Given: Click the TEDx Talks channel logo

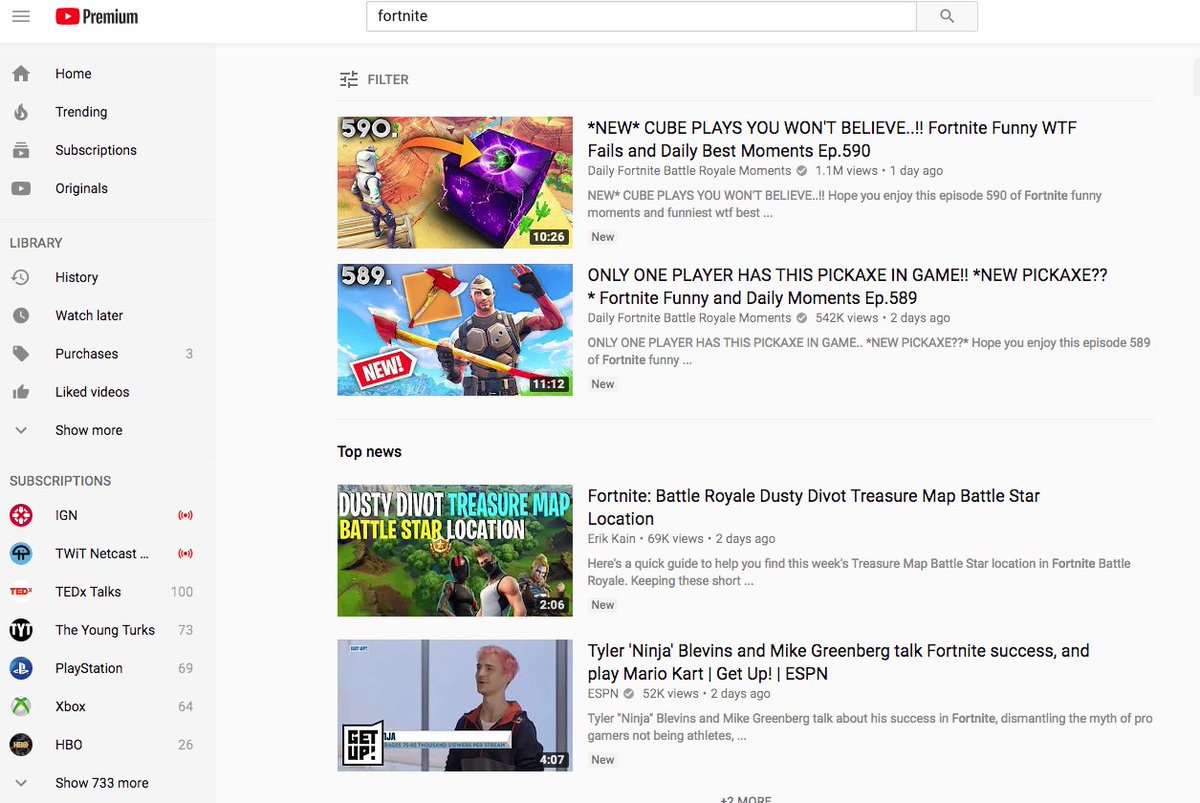Looking at the screenshot, I should pos(21,591).
